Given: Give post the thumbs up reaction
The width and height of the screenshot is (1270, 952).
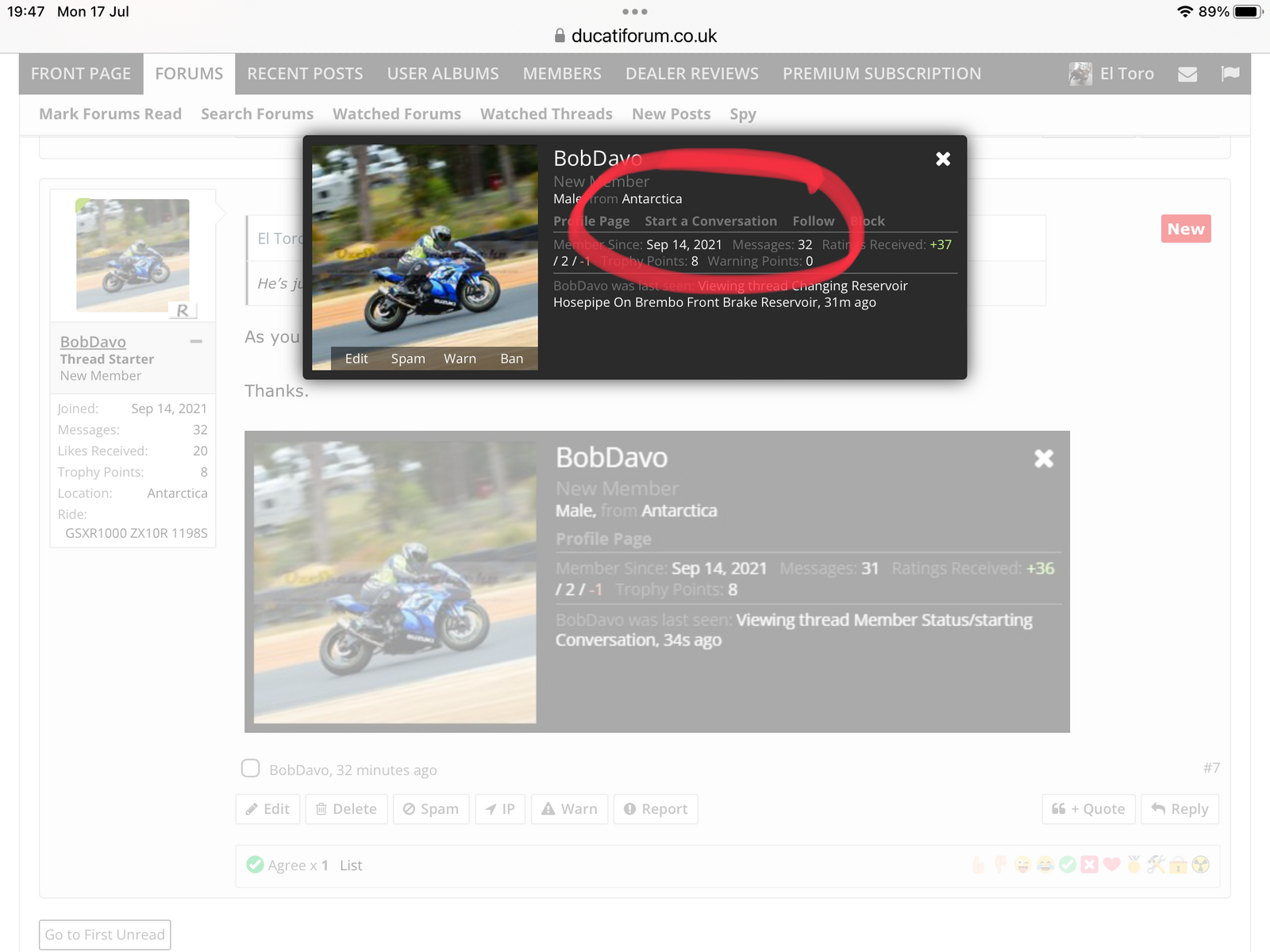Looking at the screenshot, I should [979, 865].
